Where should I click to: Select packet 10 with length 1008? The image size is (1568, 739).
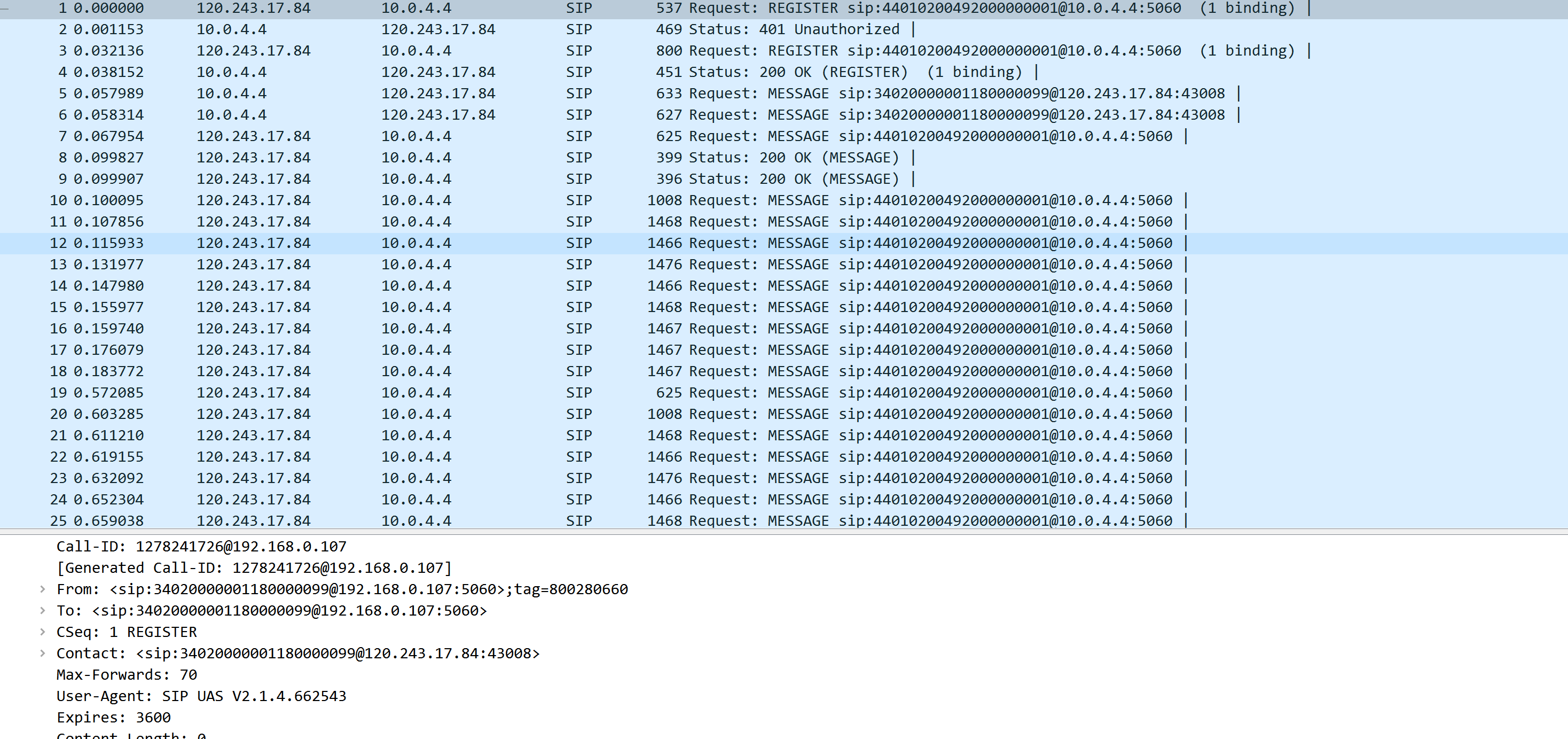pos(365,200)
